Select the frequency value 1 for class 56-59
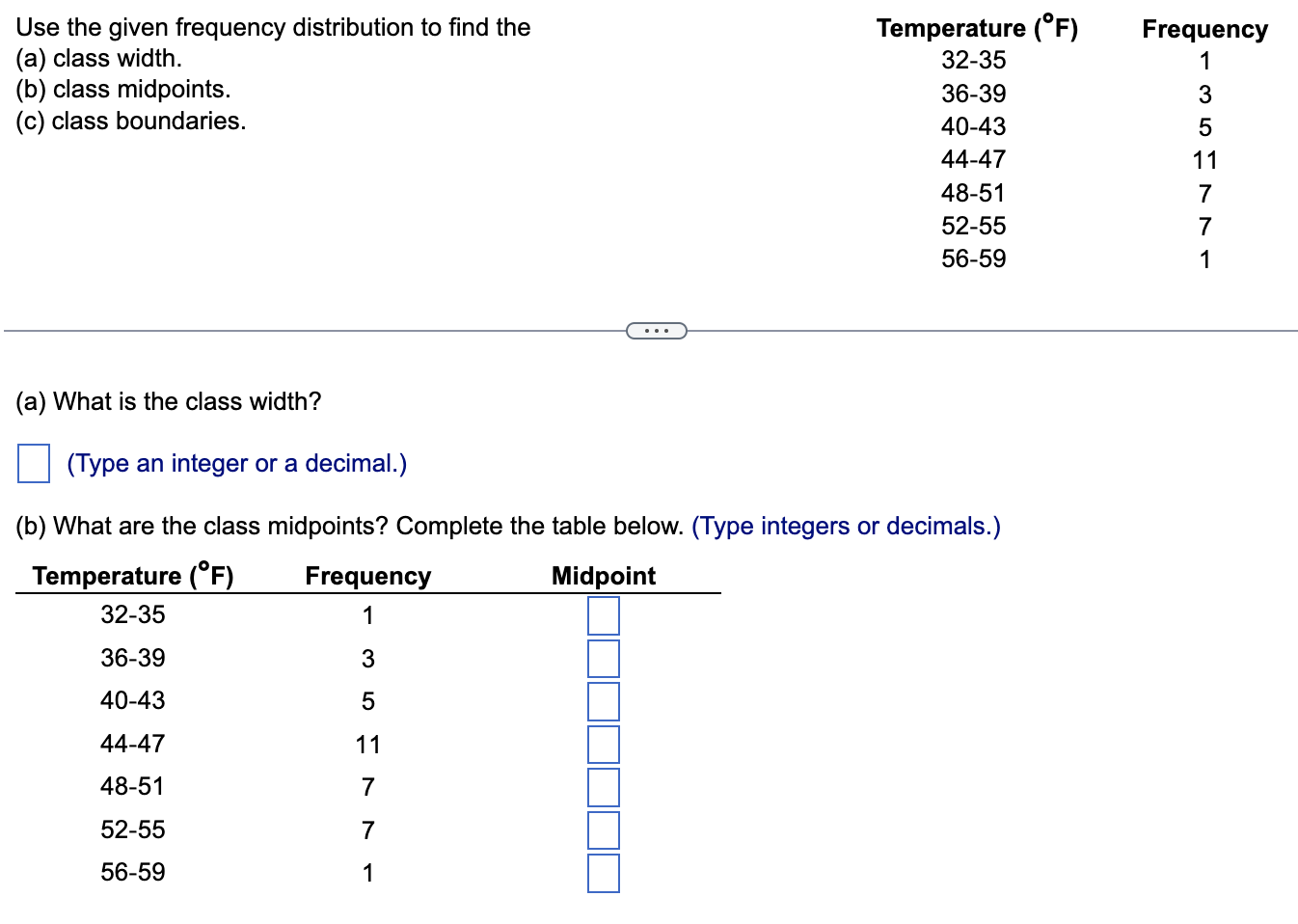The image size is (1298, 924). [367, 872]
